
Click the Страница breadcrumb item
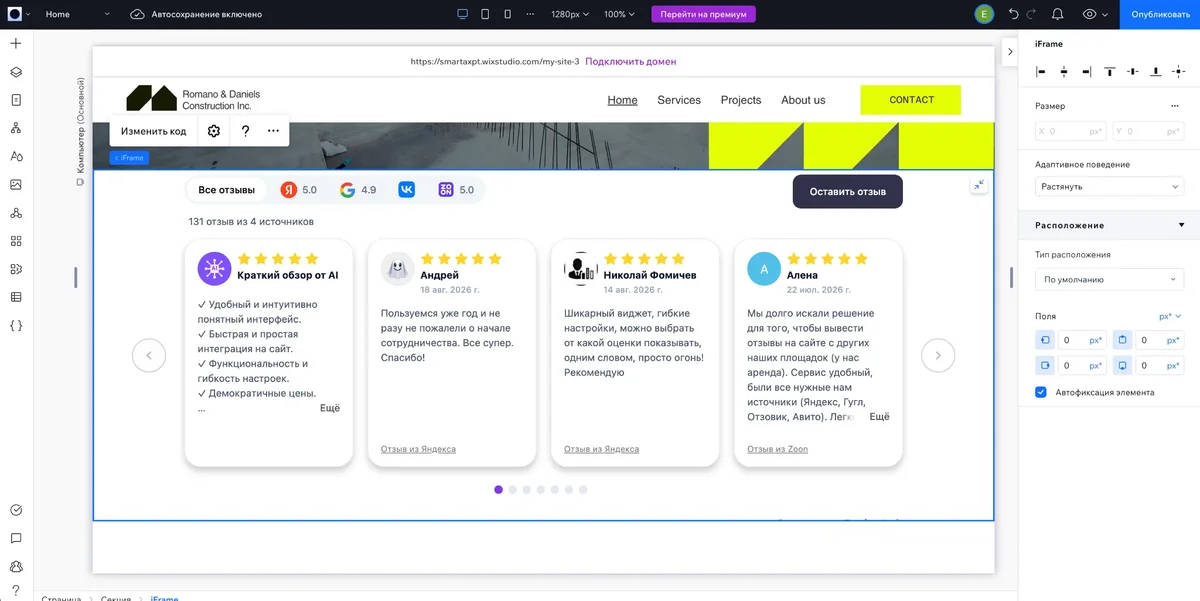62,598
